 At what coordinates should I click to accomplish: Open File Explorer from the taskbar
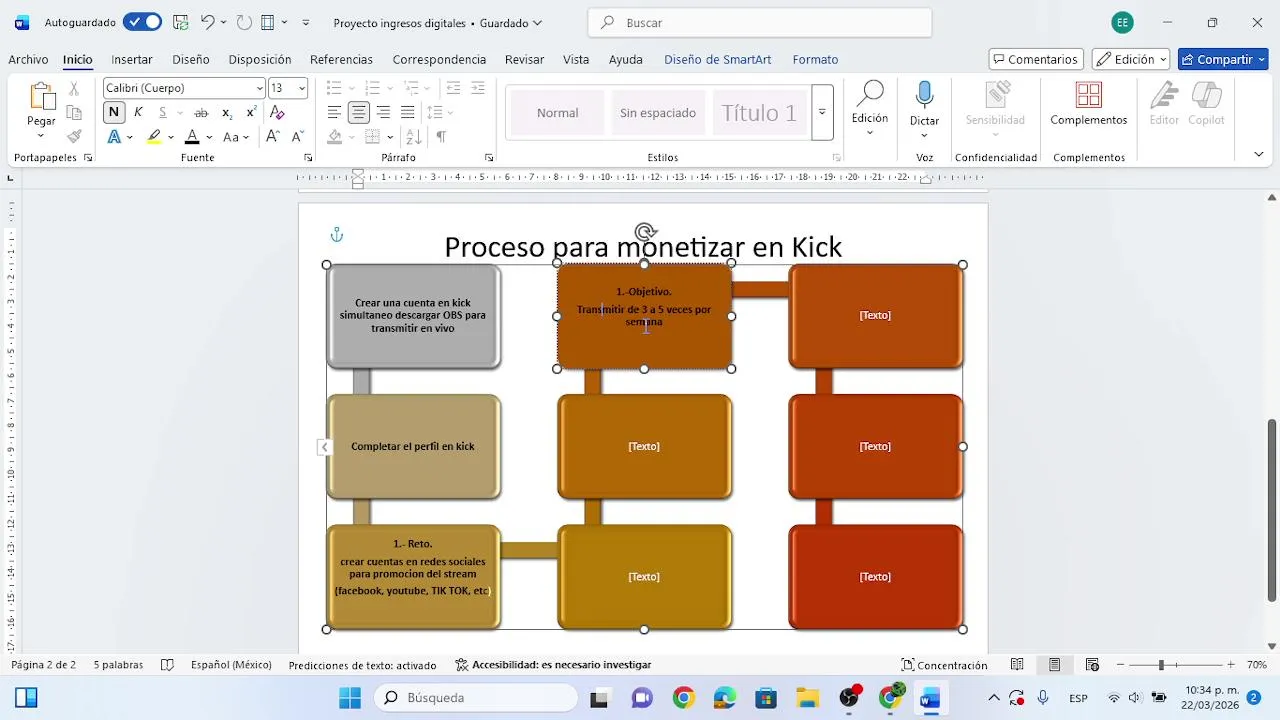pyautogui.click(x=808, y=698)
